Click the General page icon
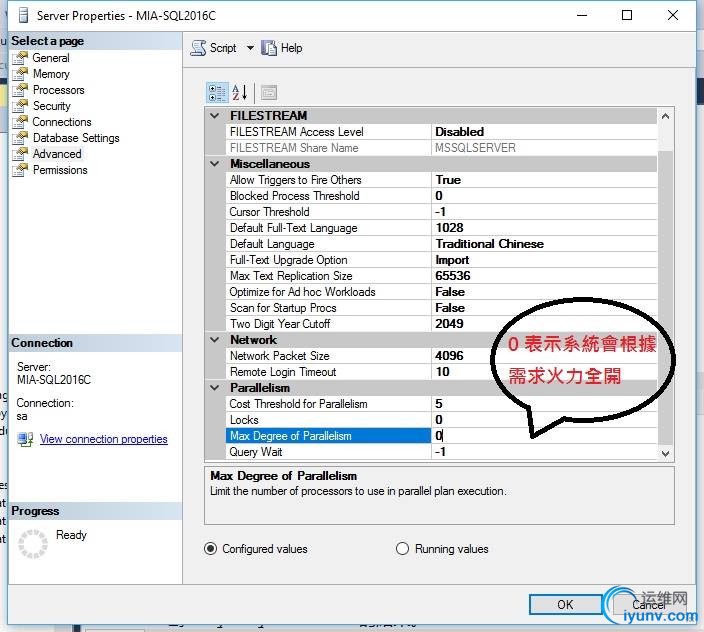 point(20,58)
